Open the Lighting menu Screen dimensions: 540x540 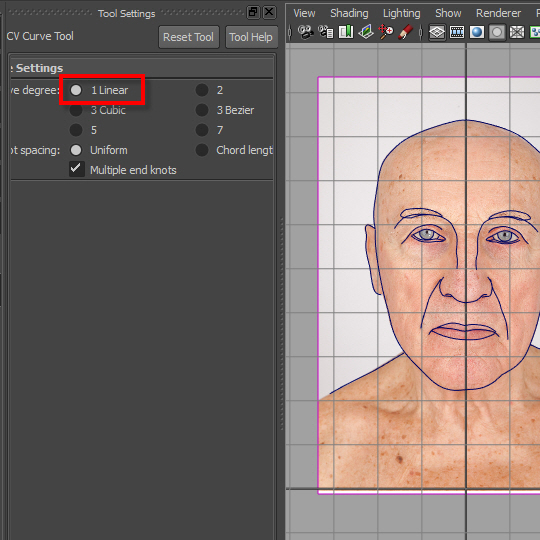pos(402,13)
